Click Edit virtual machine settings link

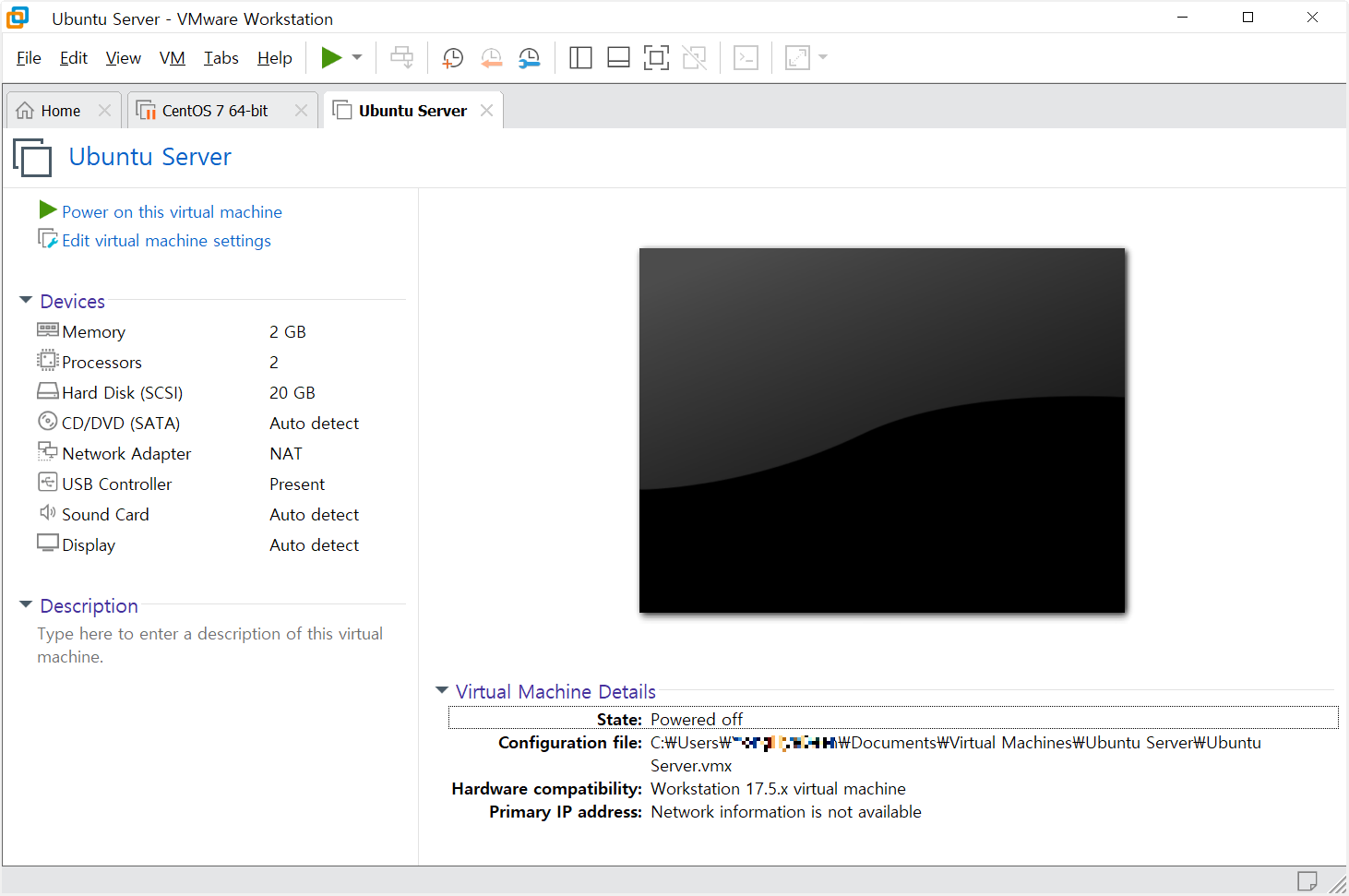click(x=166, y=241)
